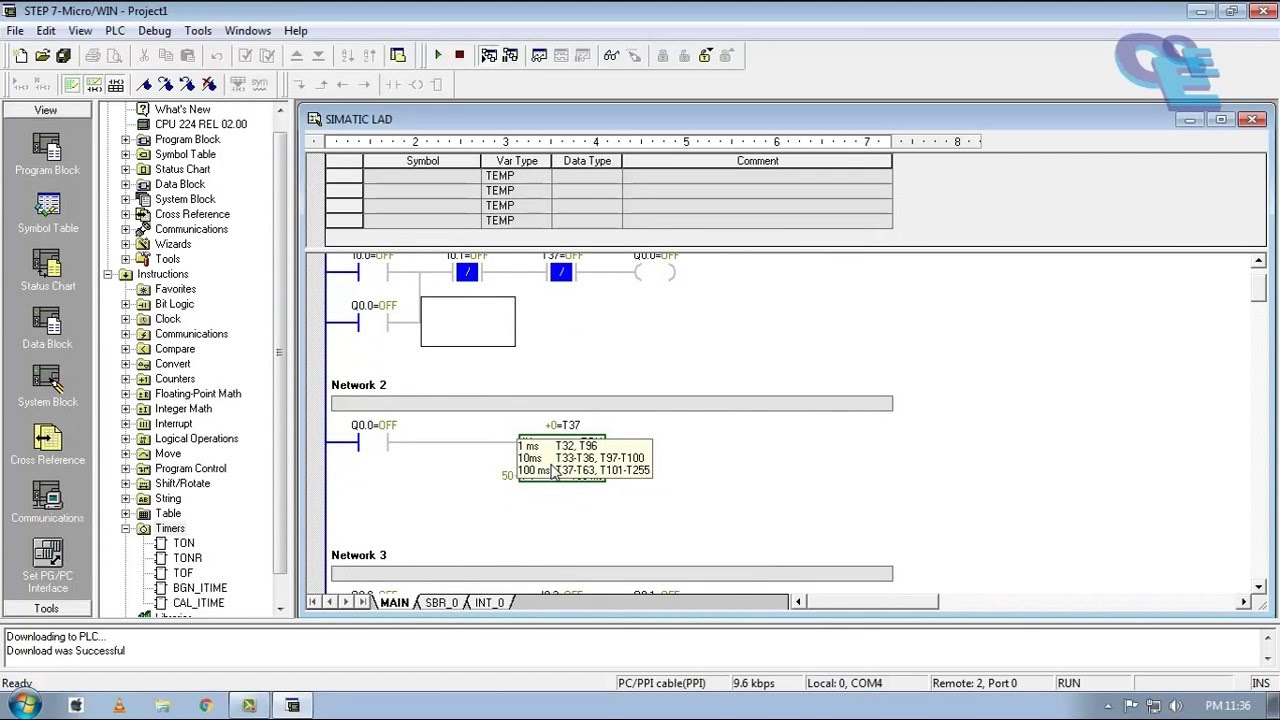Toggle Program Status monitoring icon
1280x720 pixels.
(489, 56)
